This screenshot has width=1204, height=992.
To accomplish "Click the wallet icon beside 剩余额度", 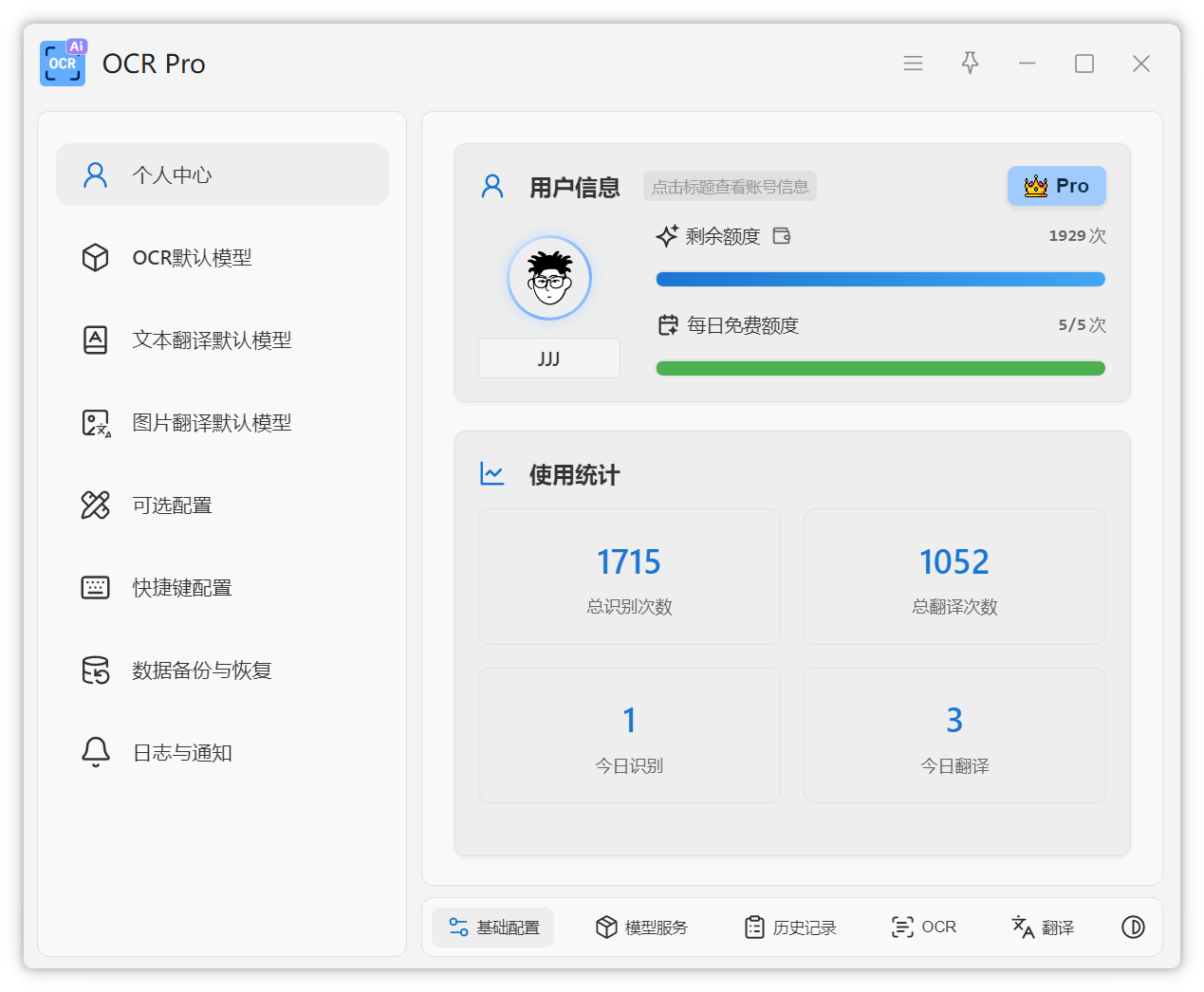I will tap(782, 236).
